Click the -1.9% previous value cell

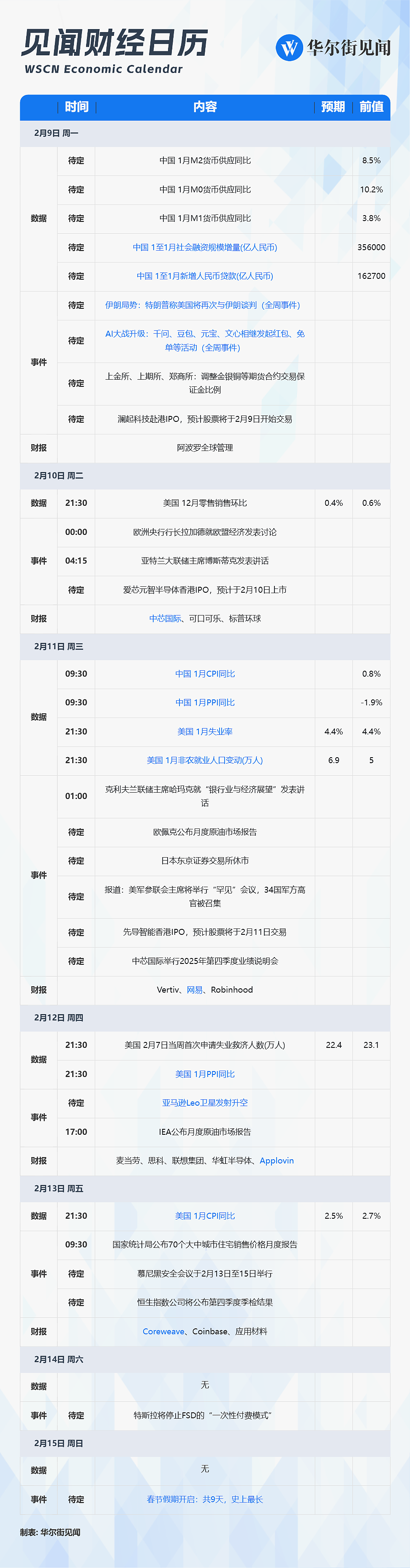click(371, 702)
